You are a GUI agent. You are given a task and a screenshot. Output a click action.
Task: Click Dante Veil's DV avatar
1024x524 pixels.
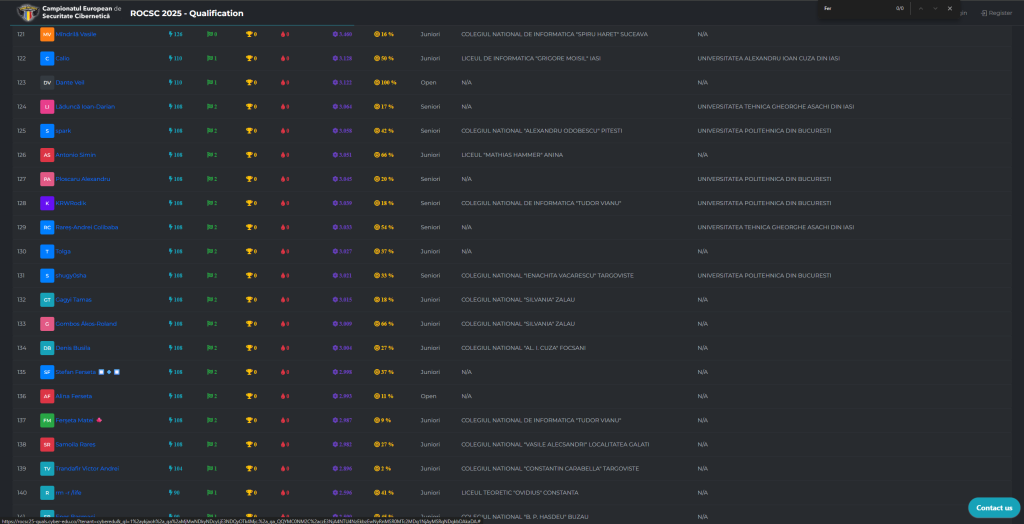[x=47, y=82]
